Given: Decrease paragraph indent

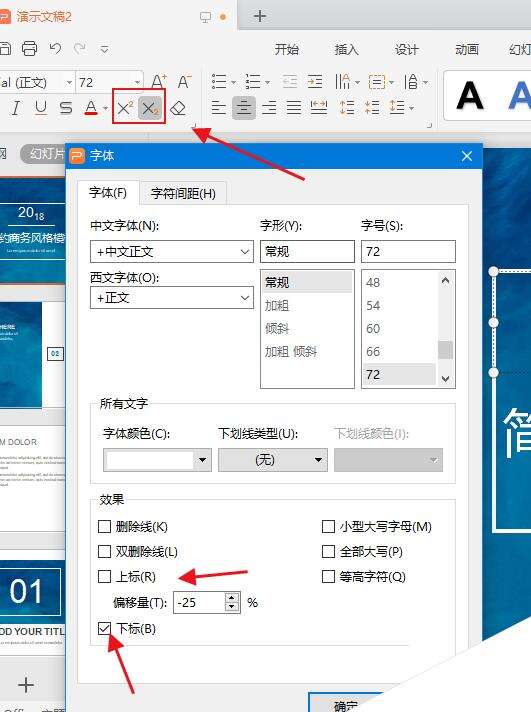Looking at the screenshot, I should (290, 82).
